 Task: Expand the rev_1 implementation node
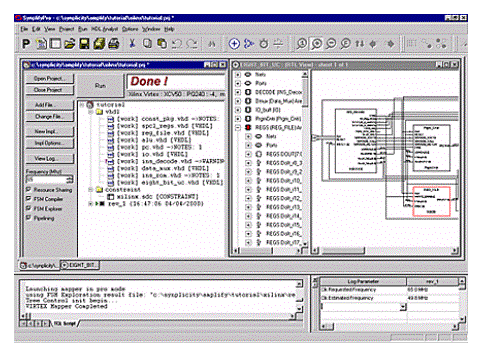point(91,203)
